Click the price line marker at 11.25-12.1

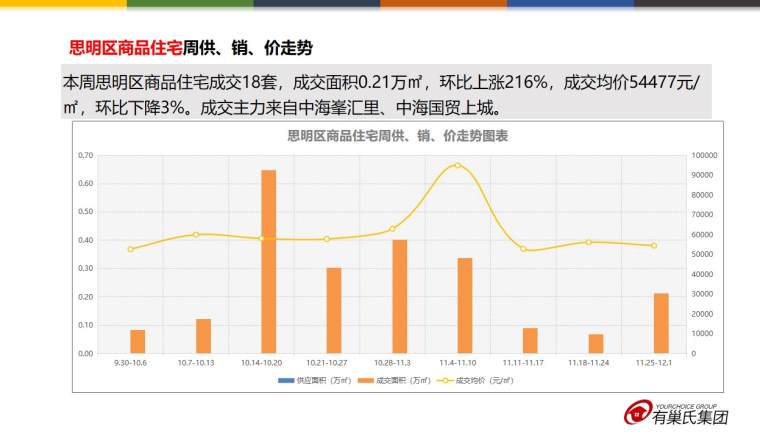(654, 246)
